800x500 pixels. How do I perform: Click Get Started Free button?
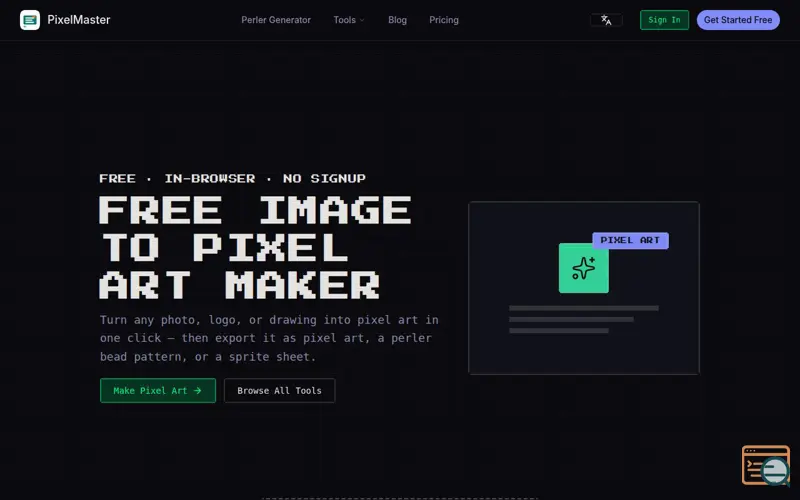pyautogui.click(x=738, y=20)
